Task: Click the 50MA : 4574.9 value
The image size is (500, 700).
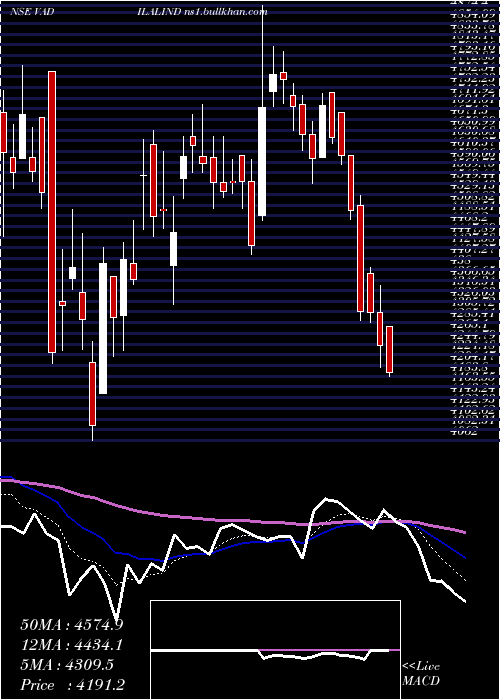Action: click(72, 625)
